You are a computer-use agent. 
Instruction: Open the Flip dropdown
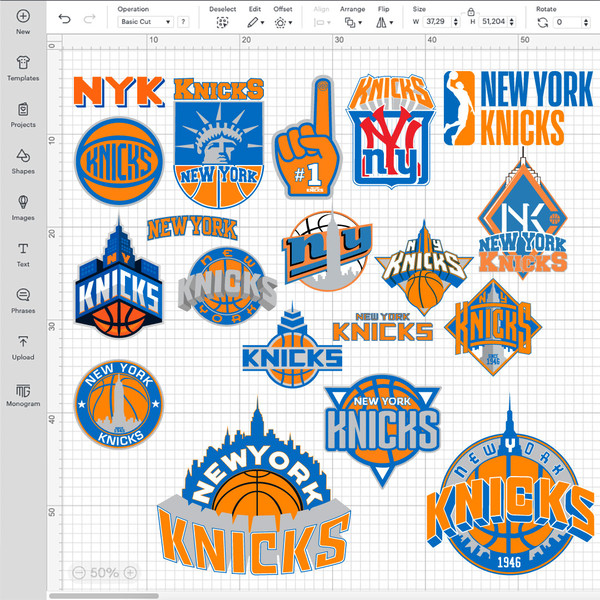pos(384,23)
